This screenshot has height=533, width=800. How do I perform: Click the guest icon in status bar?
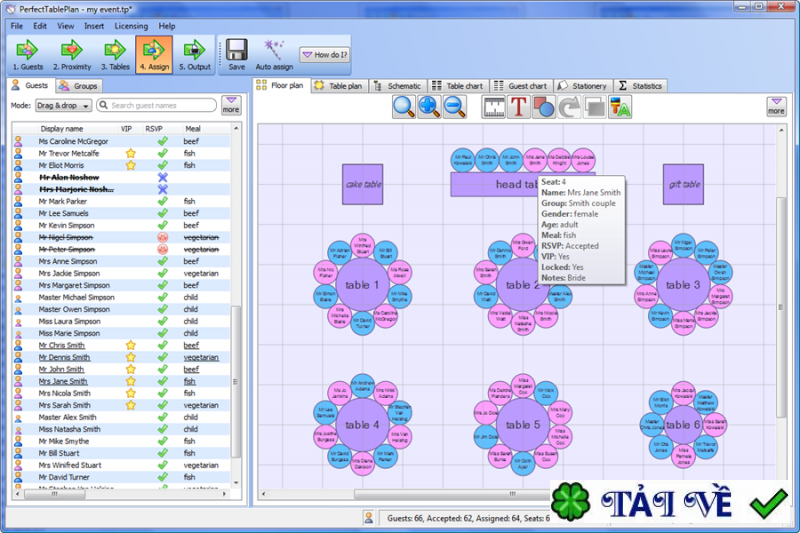pos(369,518)
